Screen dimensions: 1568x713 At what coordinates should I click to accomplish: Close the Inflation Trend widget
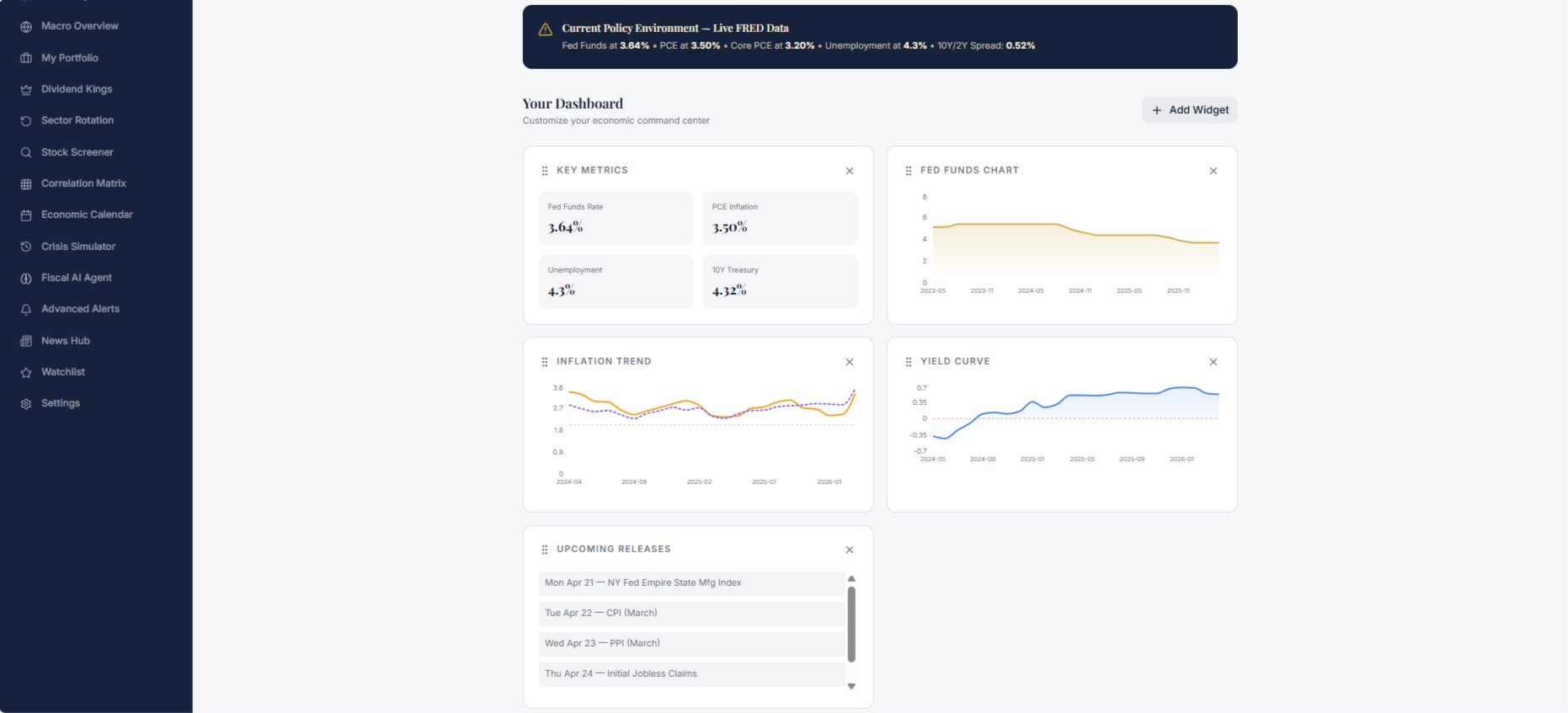pyautogui.click(x=850, y=362)
